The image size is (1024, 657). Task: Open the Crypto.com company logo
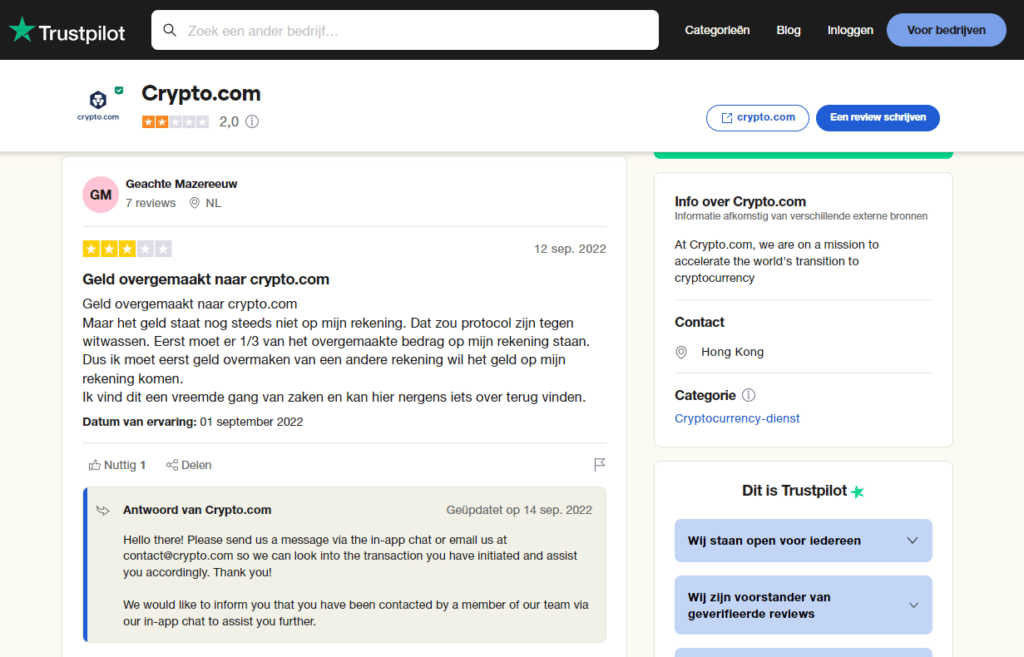click(98, 106)
